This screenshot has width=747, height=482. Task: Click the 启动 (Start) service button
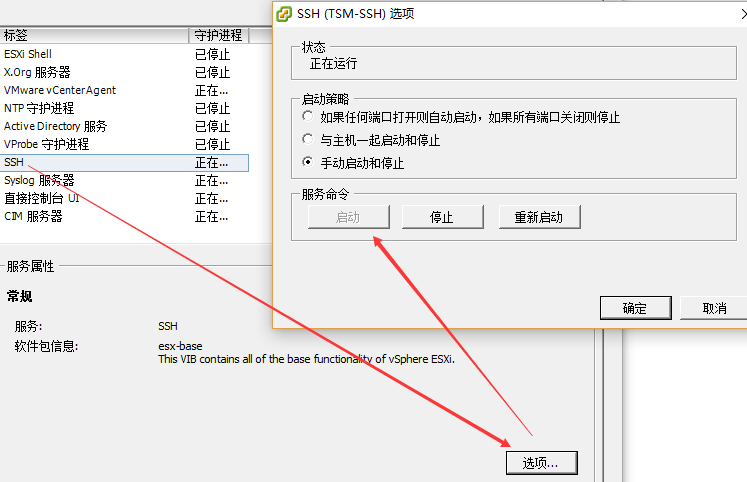point(348,217)
